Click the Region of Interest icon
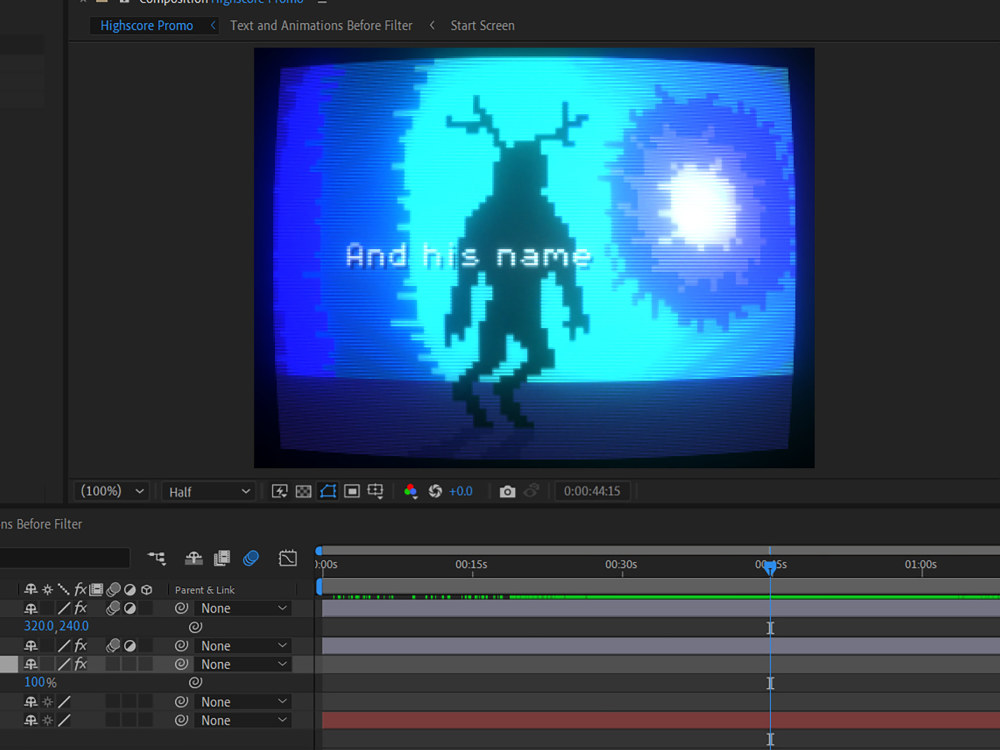The image size is (1000, 750). [351, 491]
